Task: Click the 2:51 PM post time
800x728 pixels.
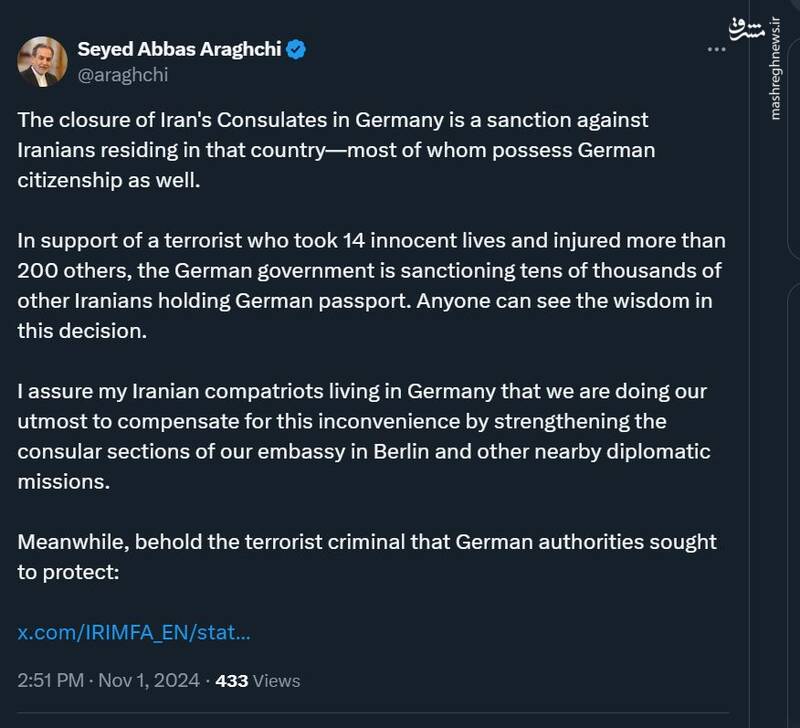Action: tap(50, 681)
